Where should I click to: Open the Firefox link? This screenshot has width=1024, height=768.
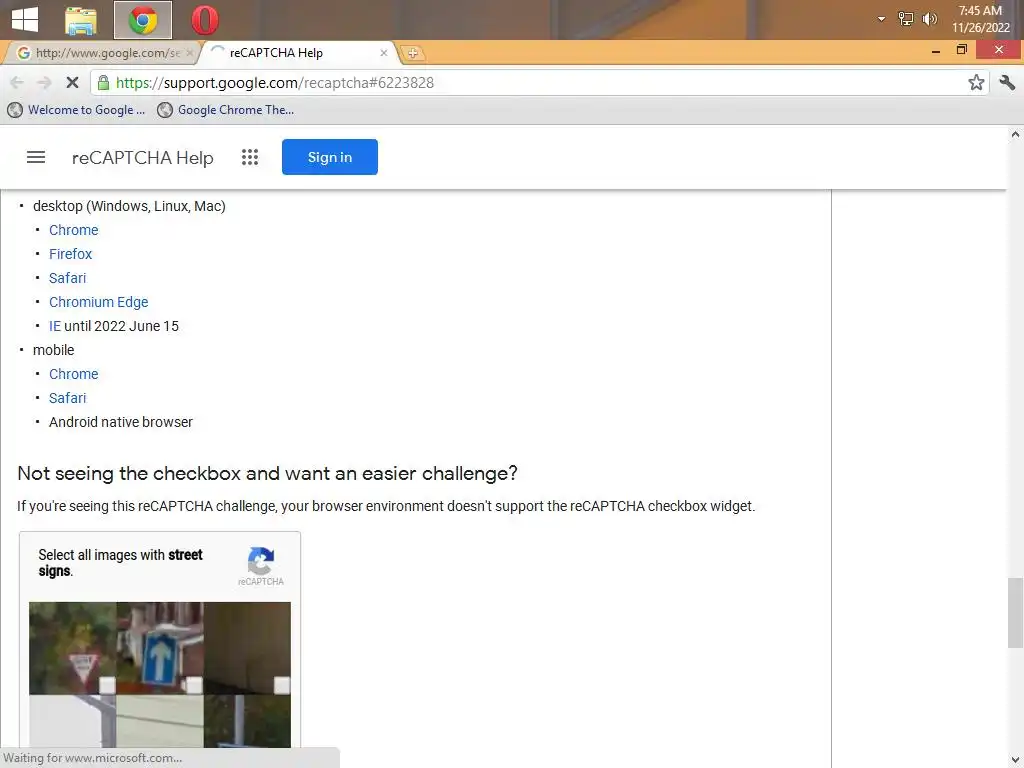70,254
